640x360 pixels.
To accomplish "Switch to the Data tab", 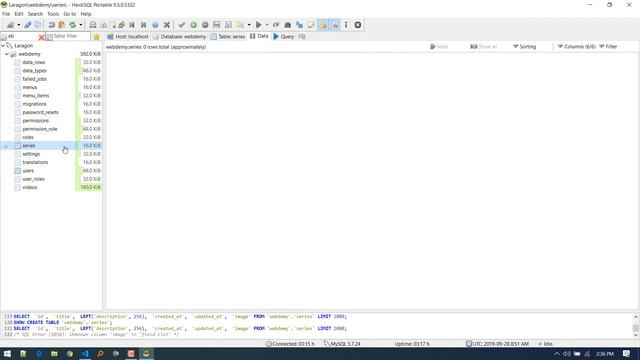I will click(x=259, y=36).
